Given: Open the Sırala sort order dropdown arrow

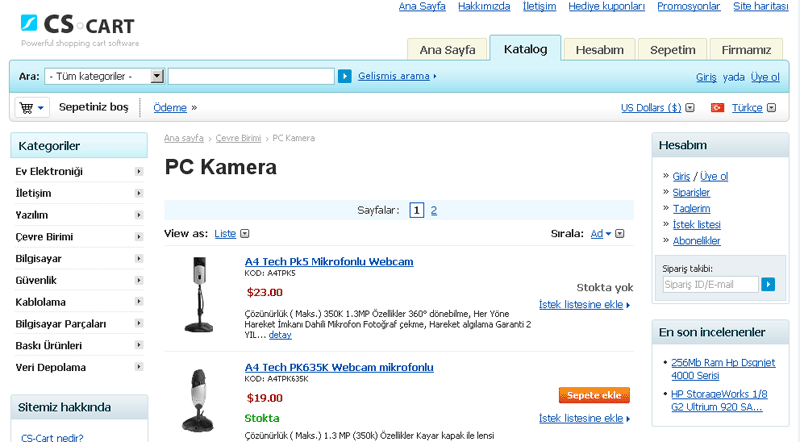Looking at the screenshot, I should tap(619, 234).
